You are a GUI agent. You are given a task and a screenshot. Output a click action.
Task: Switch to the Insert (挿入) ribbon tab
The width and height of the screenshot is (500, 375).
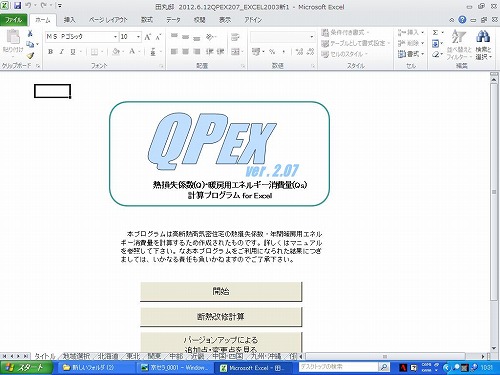pos(69,20)
